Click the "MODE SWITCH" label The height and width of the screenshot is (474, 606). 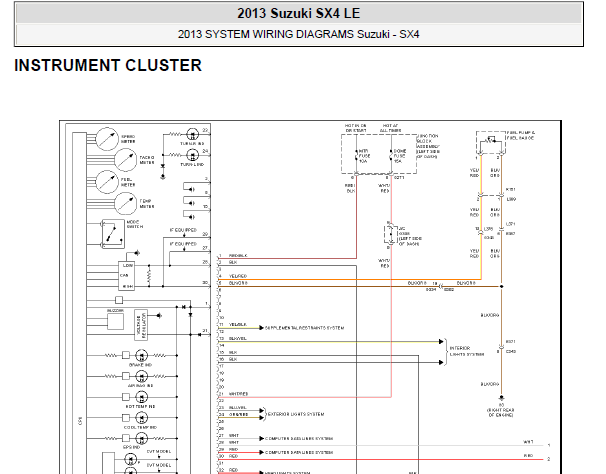(134, 224)
